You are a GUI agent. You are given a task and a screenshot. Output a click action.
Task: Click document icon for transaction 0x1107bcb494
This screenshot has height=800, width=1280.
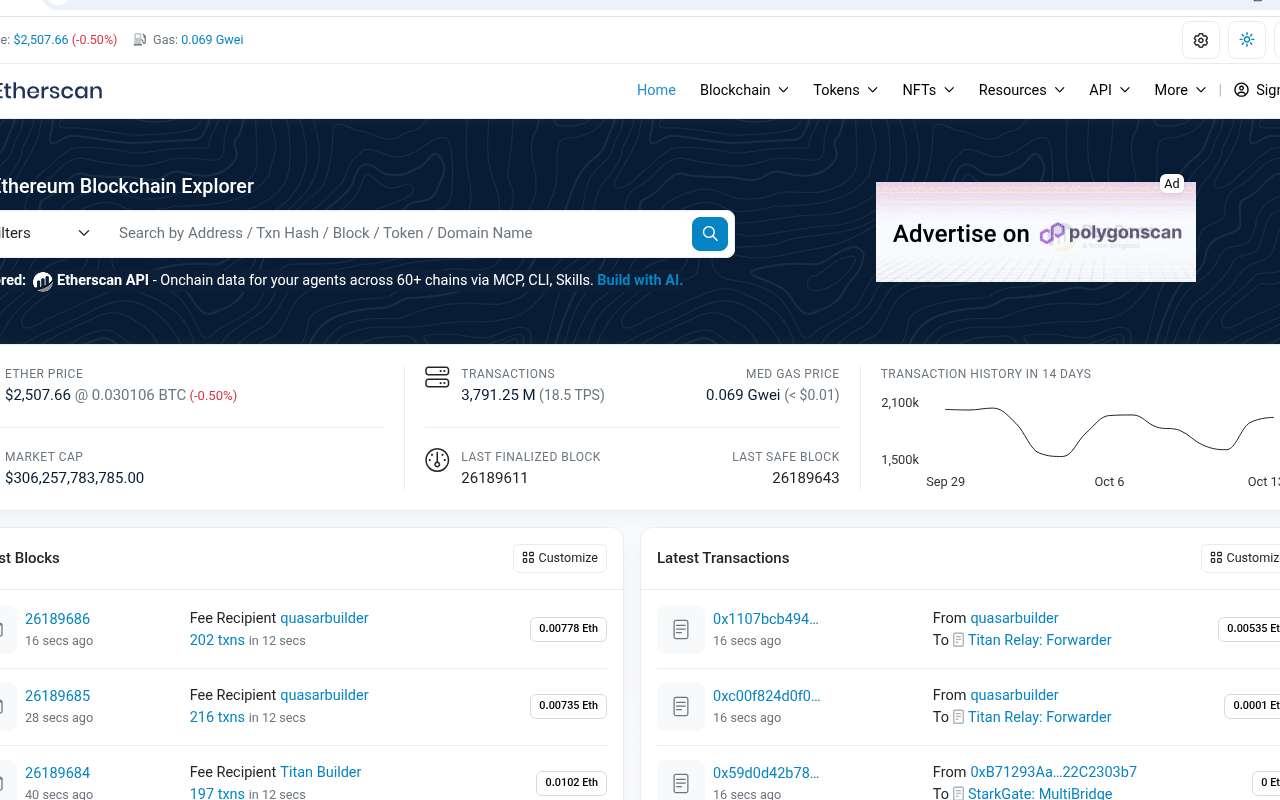click(x=681, y=629)
